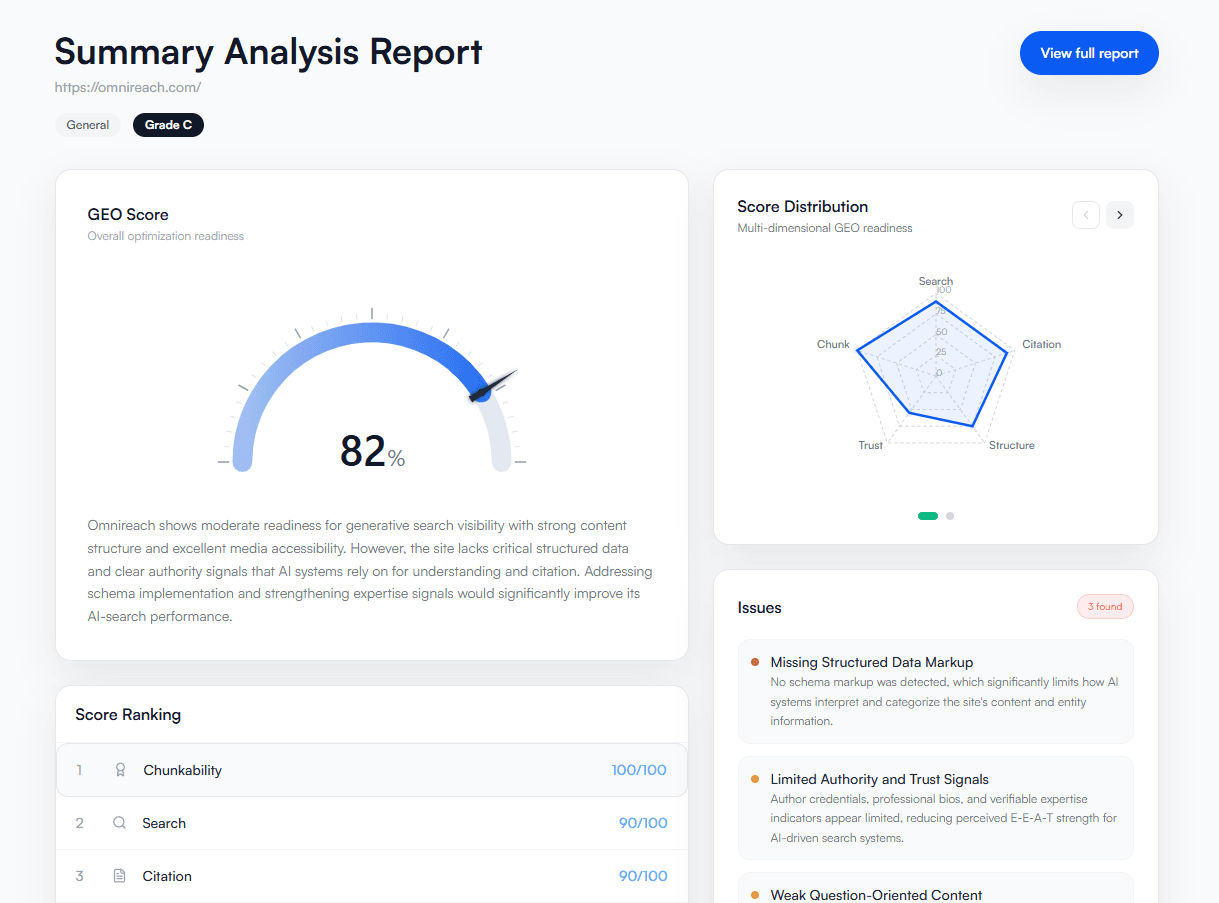The image size is (1219, 903).
Task: Click the Multi-dimensional GEO readiness subtitle
Action: tap(825, 228)
